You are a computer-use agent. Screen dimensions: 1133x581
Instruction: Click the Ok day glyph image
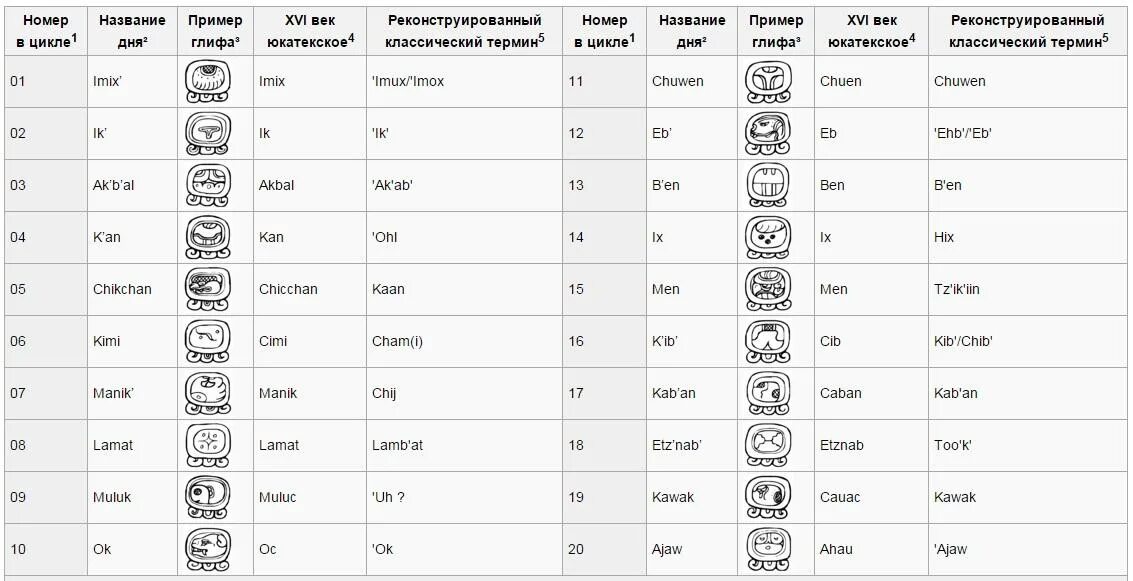(207, 550)
